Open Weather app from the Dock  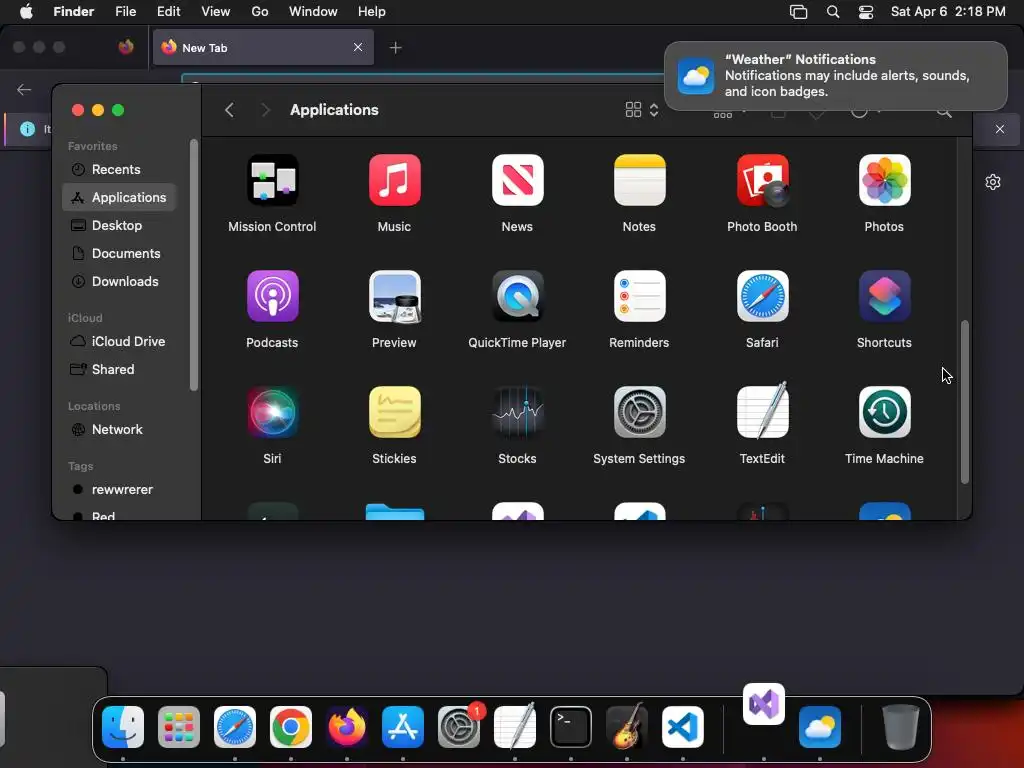820,727
